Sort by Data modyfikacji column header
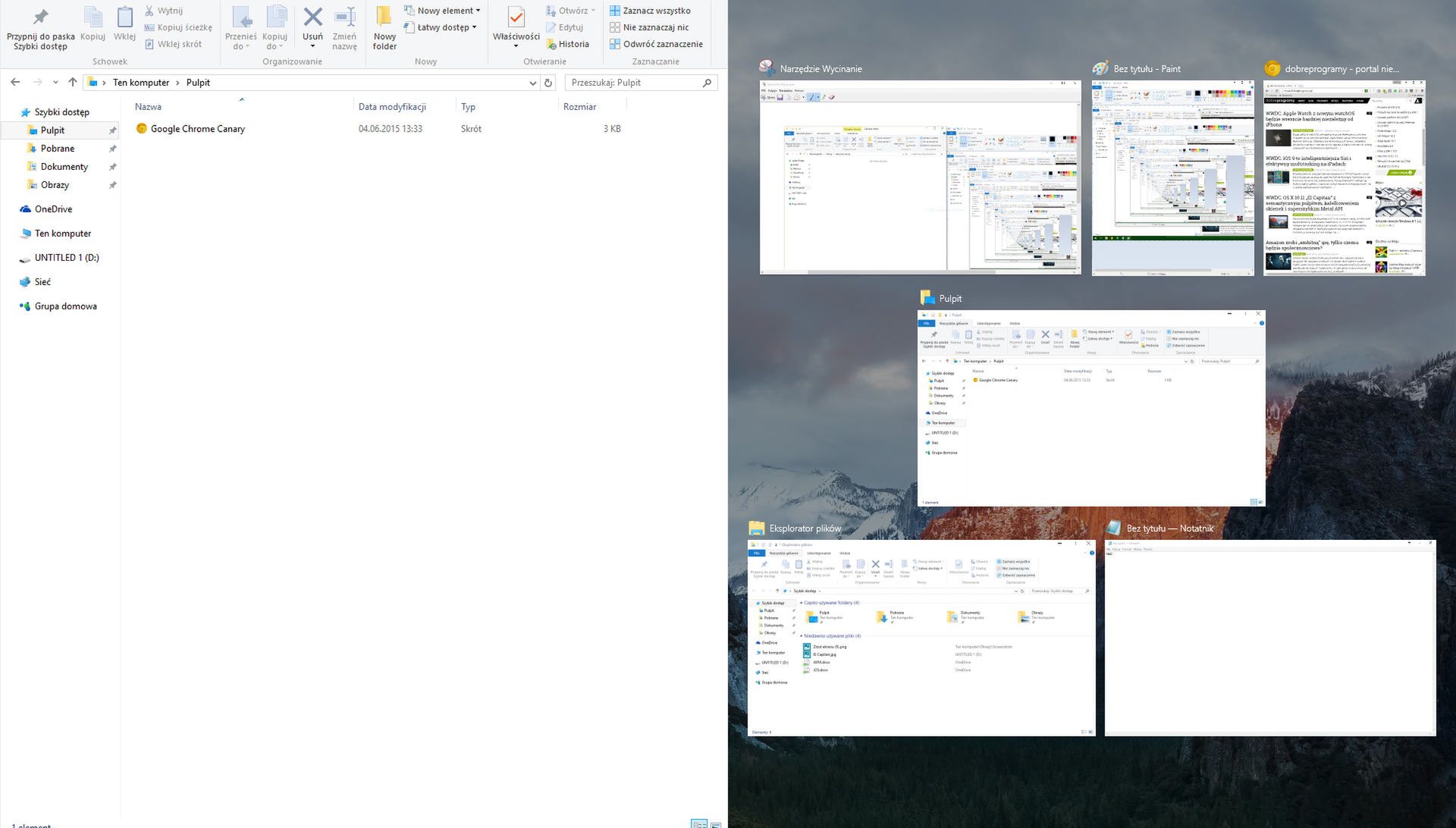This screenshot has width=1456, height=828. pos(392,107)
